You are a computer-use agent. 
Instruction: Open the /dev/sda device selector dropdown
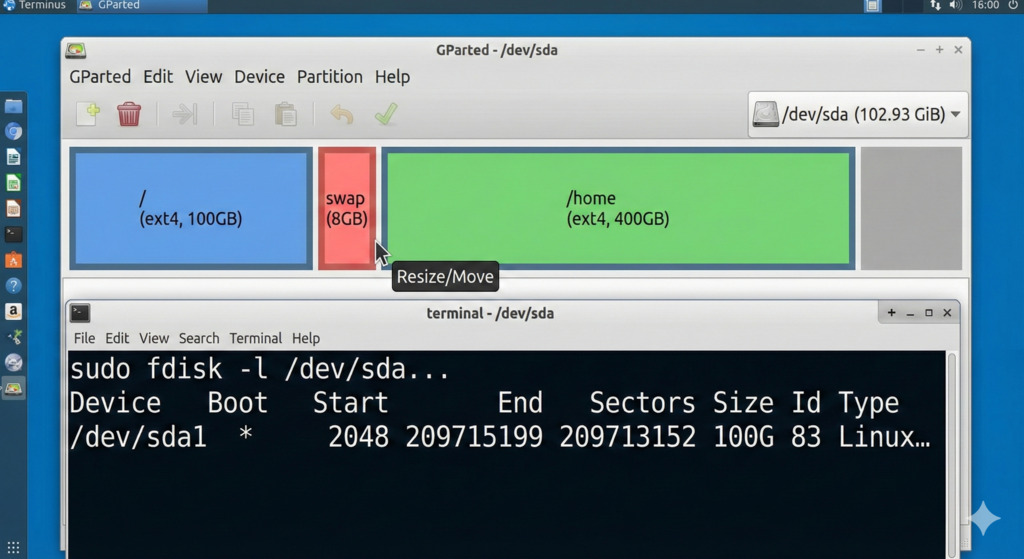pos(857,114)
